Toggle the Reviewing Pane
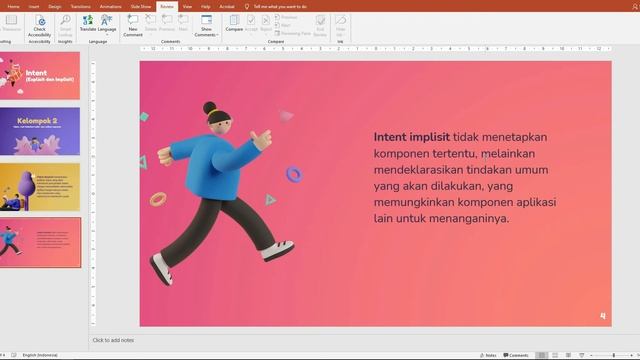 click(293, 33)
